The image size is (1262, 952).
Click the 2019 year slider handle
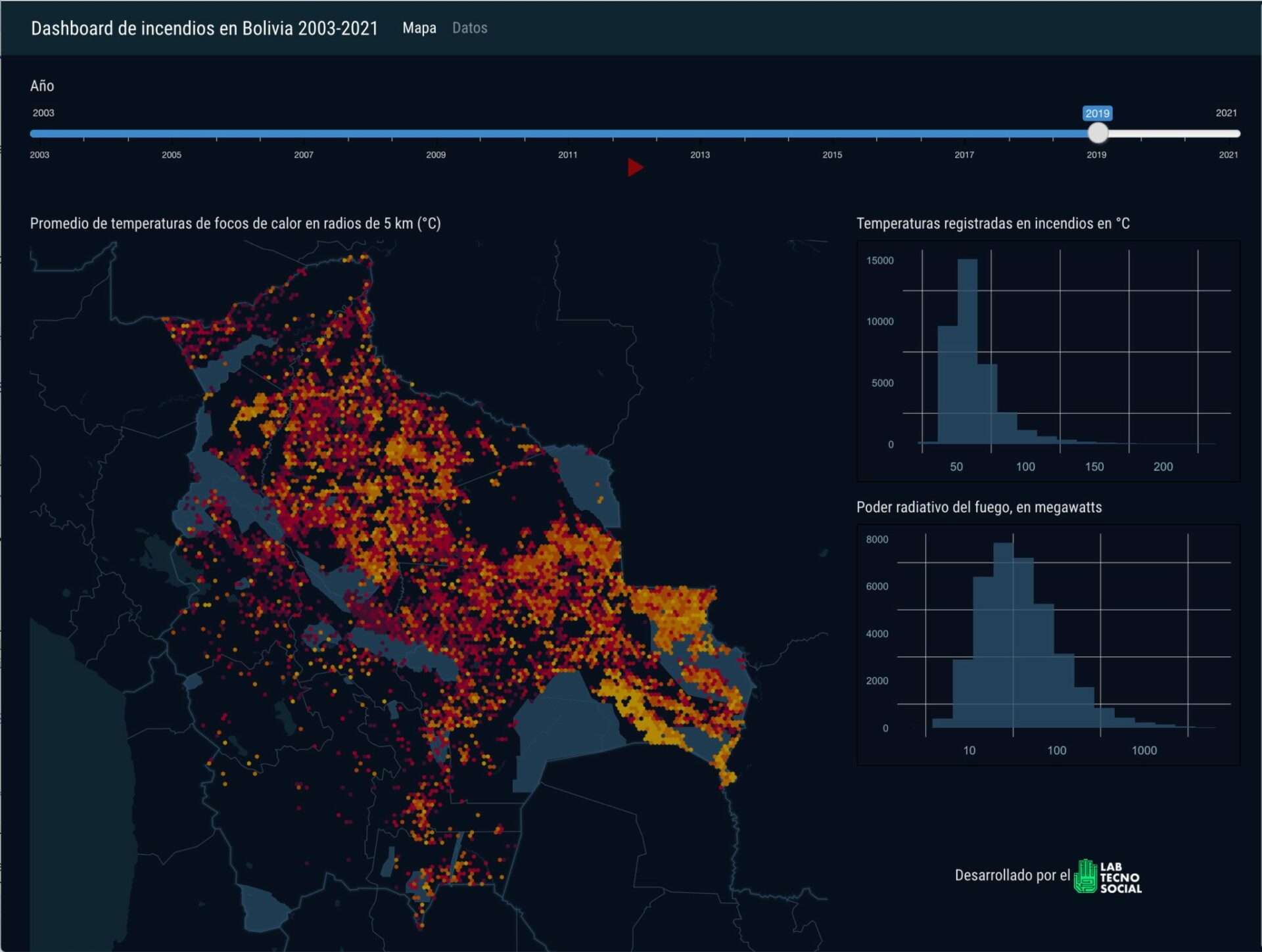(x=1097, y=133)
